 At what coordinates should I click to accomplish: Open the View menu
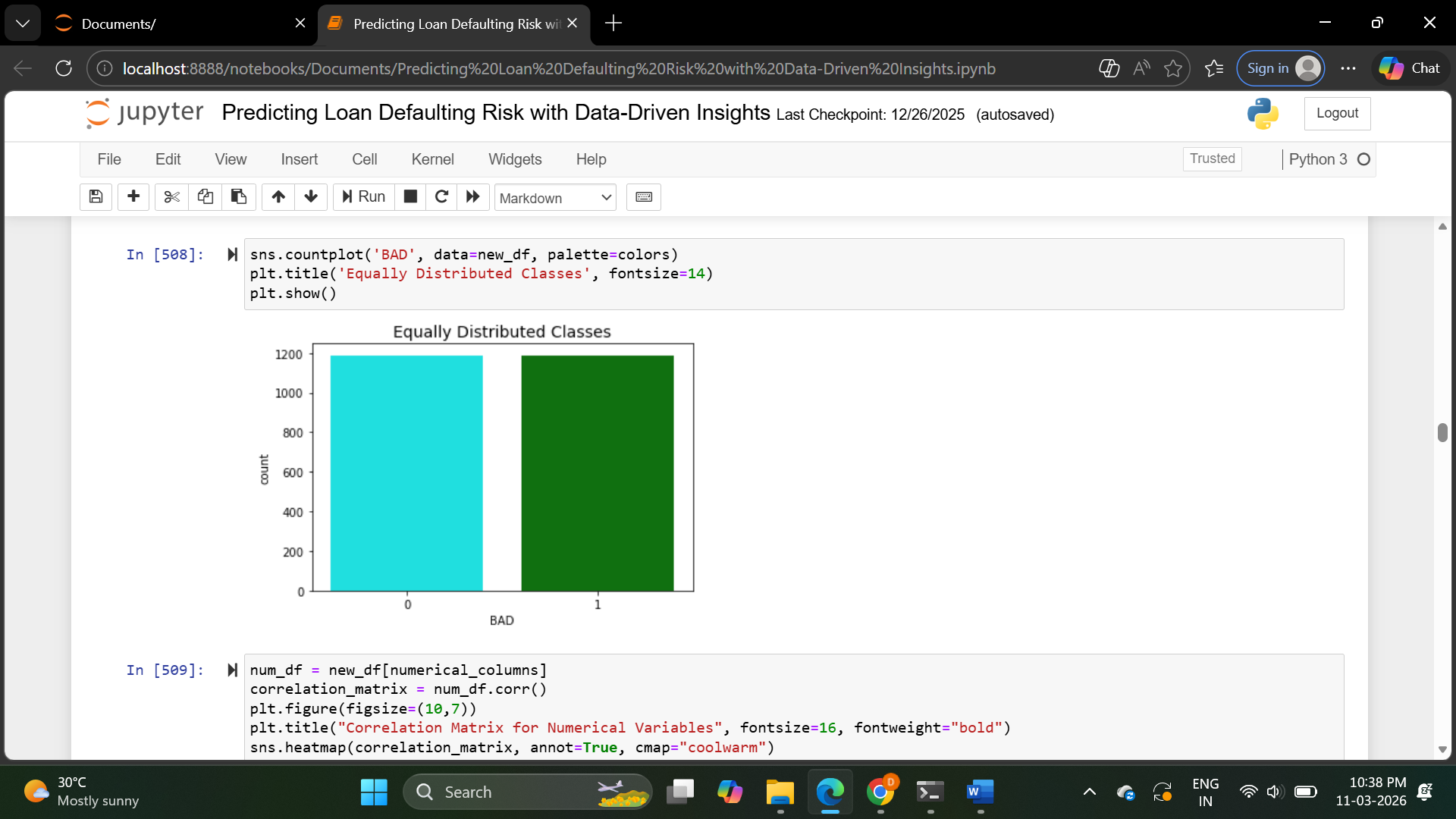tap(231, 159)
